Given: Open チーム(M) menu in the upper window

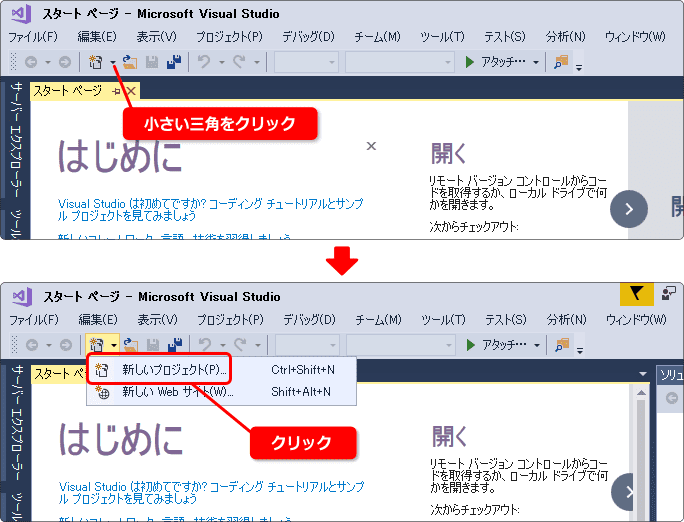Looking at the screenshot, I should click(377, 37).
